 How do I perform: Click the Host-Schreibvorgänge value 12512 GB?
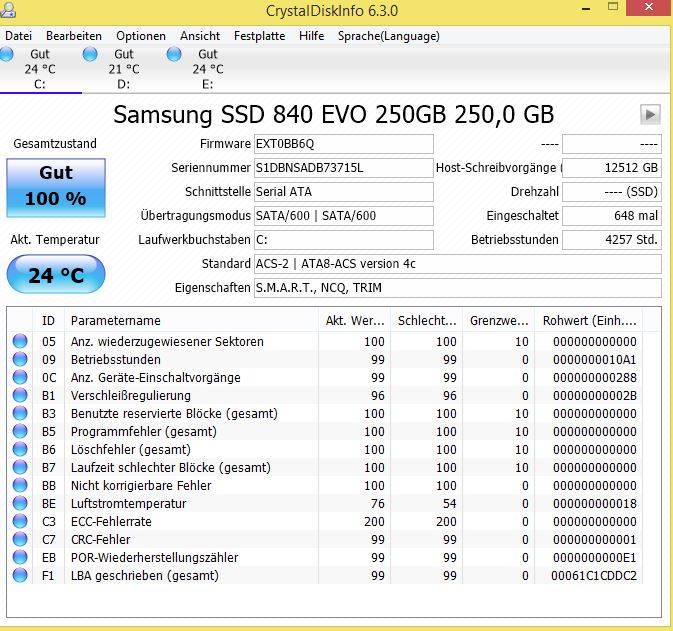[612, 168]
